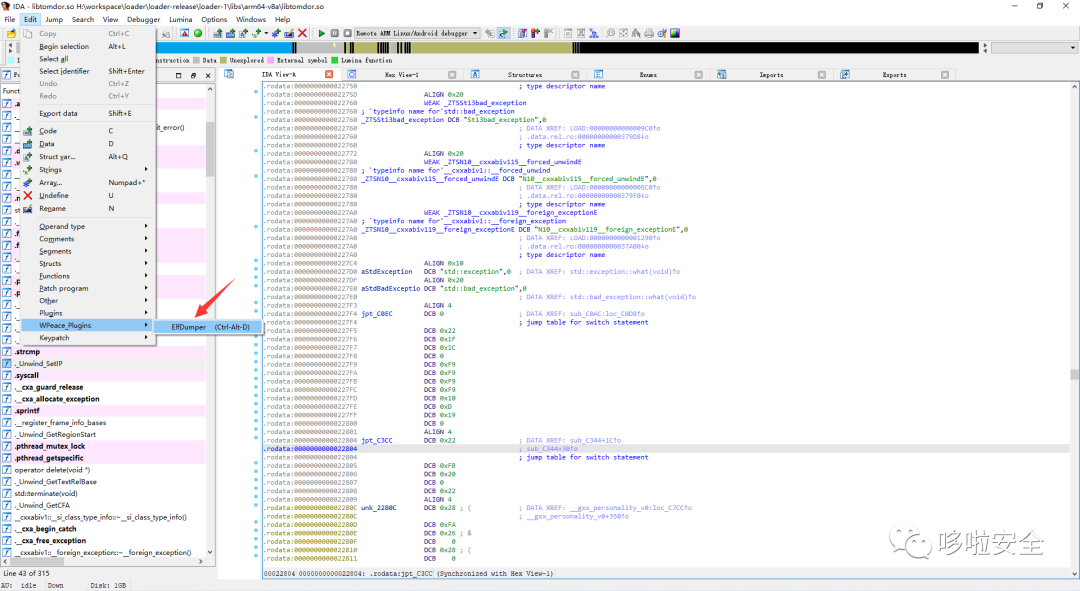Screen dimensions: 1080x591
Task: Expand the Patch program submenu
Action: click(x=89, y=288)
